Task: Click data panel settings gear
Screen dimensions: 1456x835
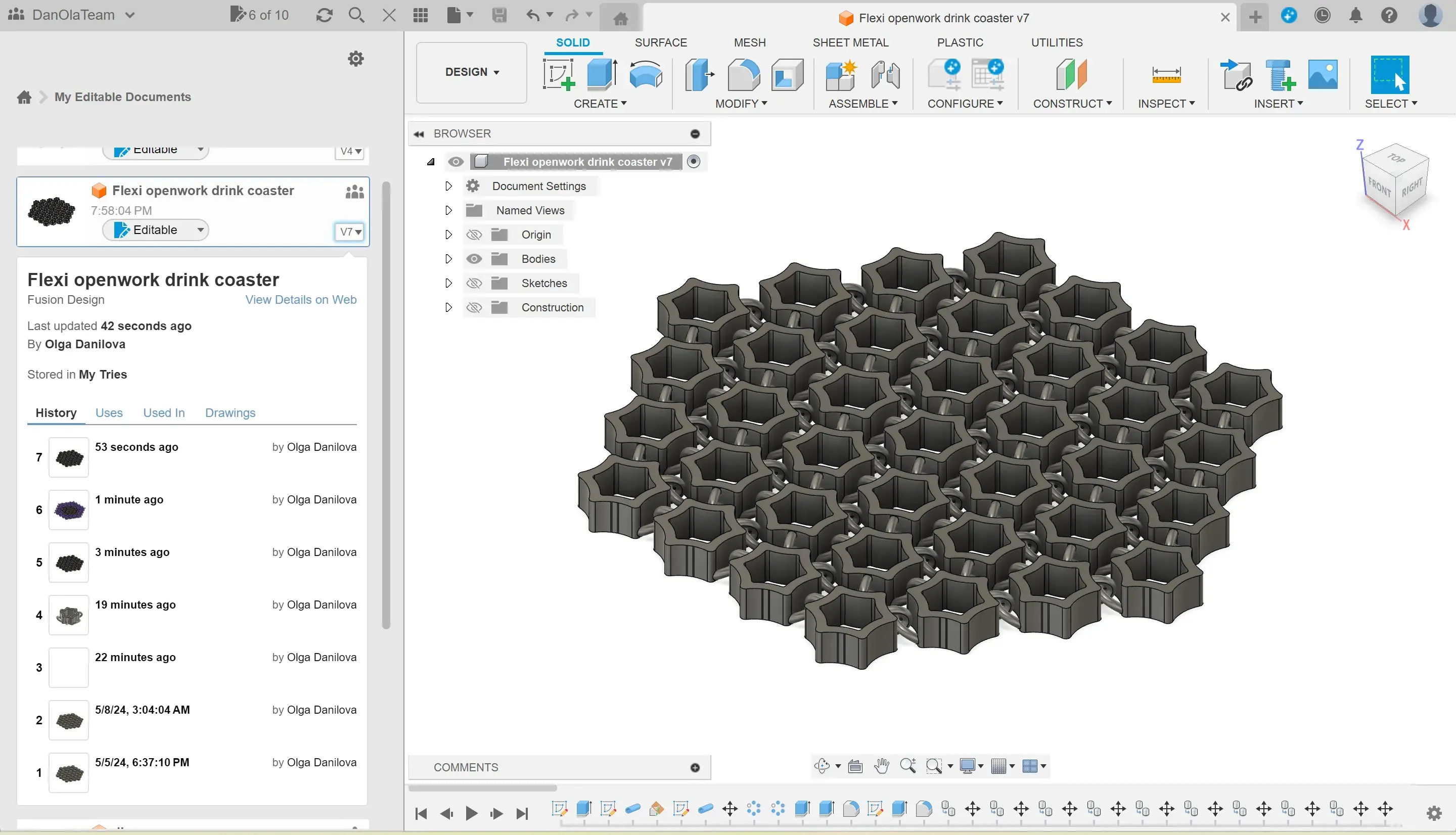Action: click(355, 59)
